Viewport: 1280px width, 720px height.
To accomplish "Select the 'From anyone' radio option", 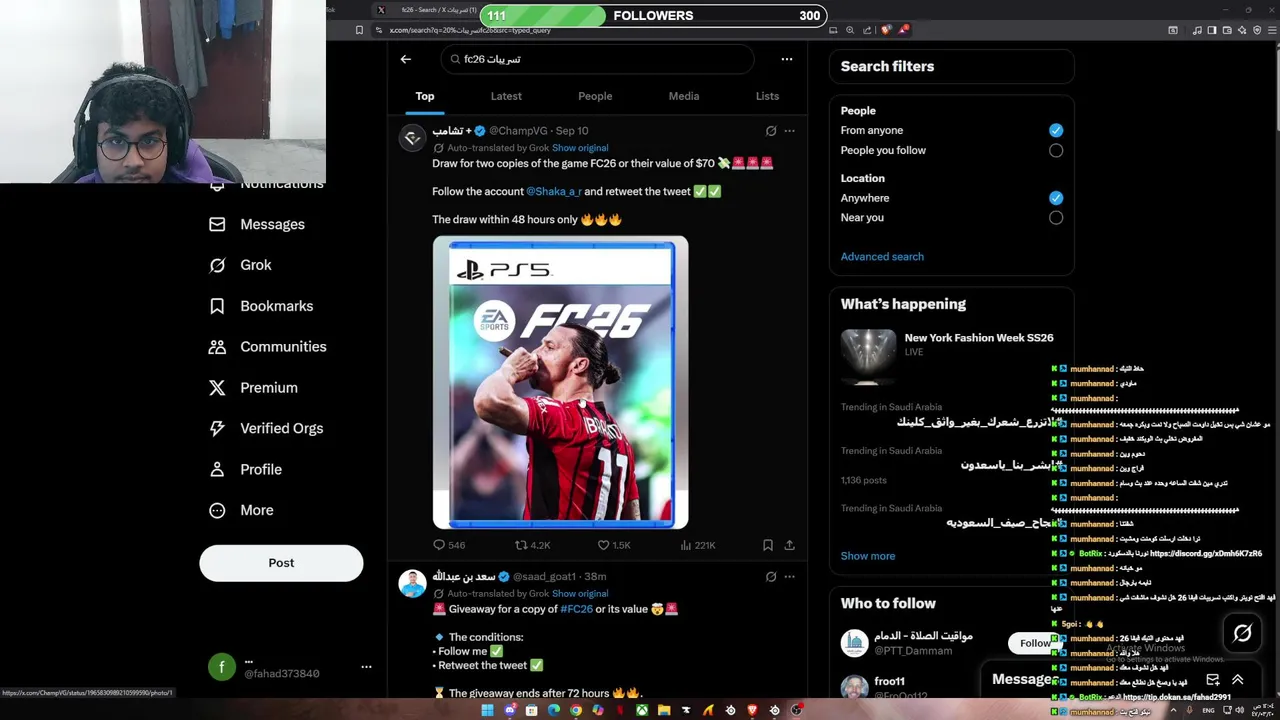I will pyautogui.click(x=1056, y=130).
